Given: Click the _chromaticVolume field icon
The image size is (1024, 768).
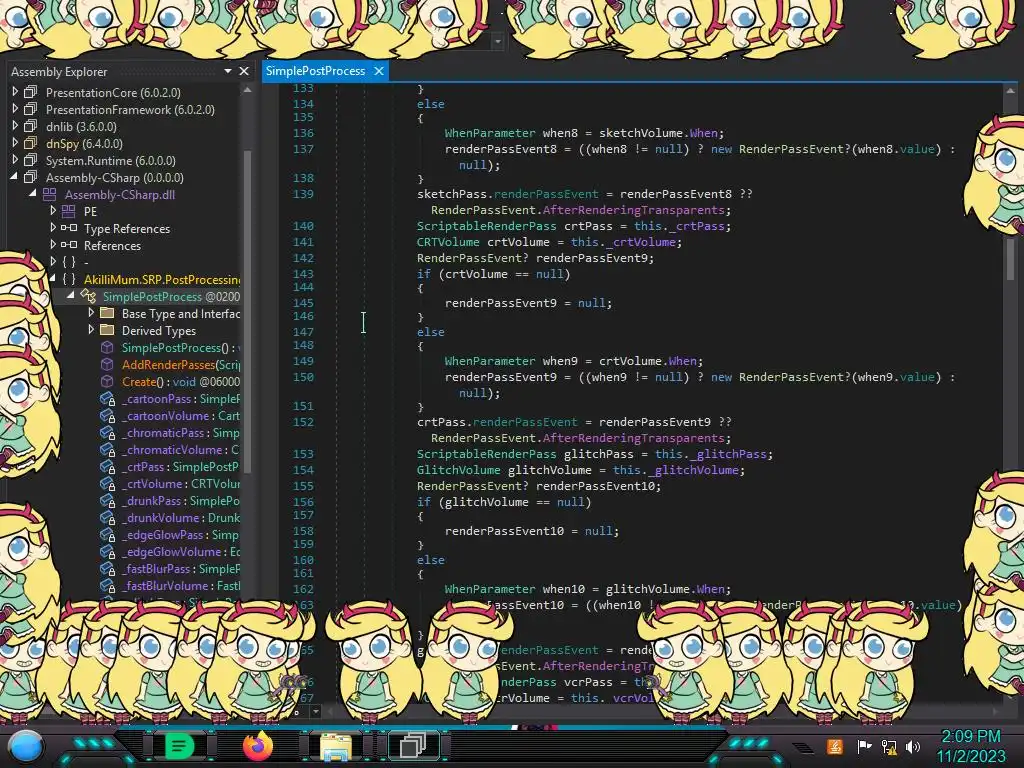Looking at the screenshot, I should click(107, 449).
